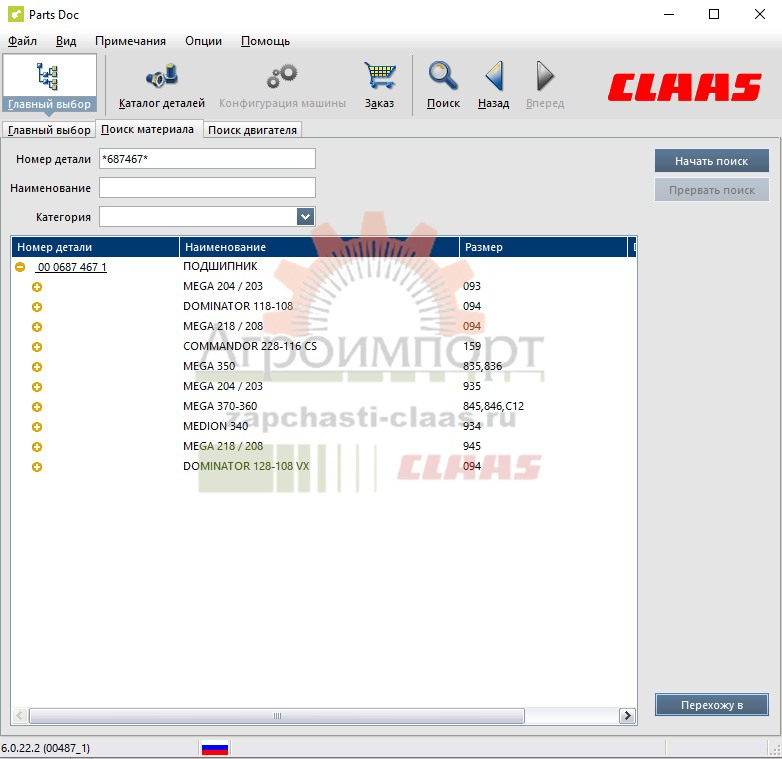Expand the DOMINATOR 128-108 VX row

click(37, 467)
